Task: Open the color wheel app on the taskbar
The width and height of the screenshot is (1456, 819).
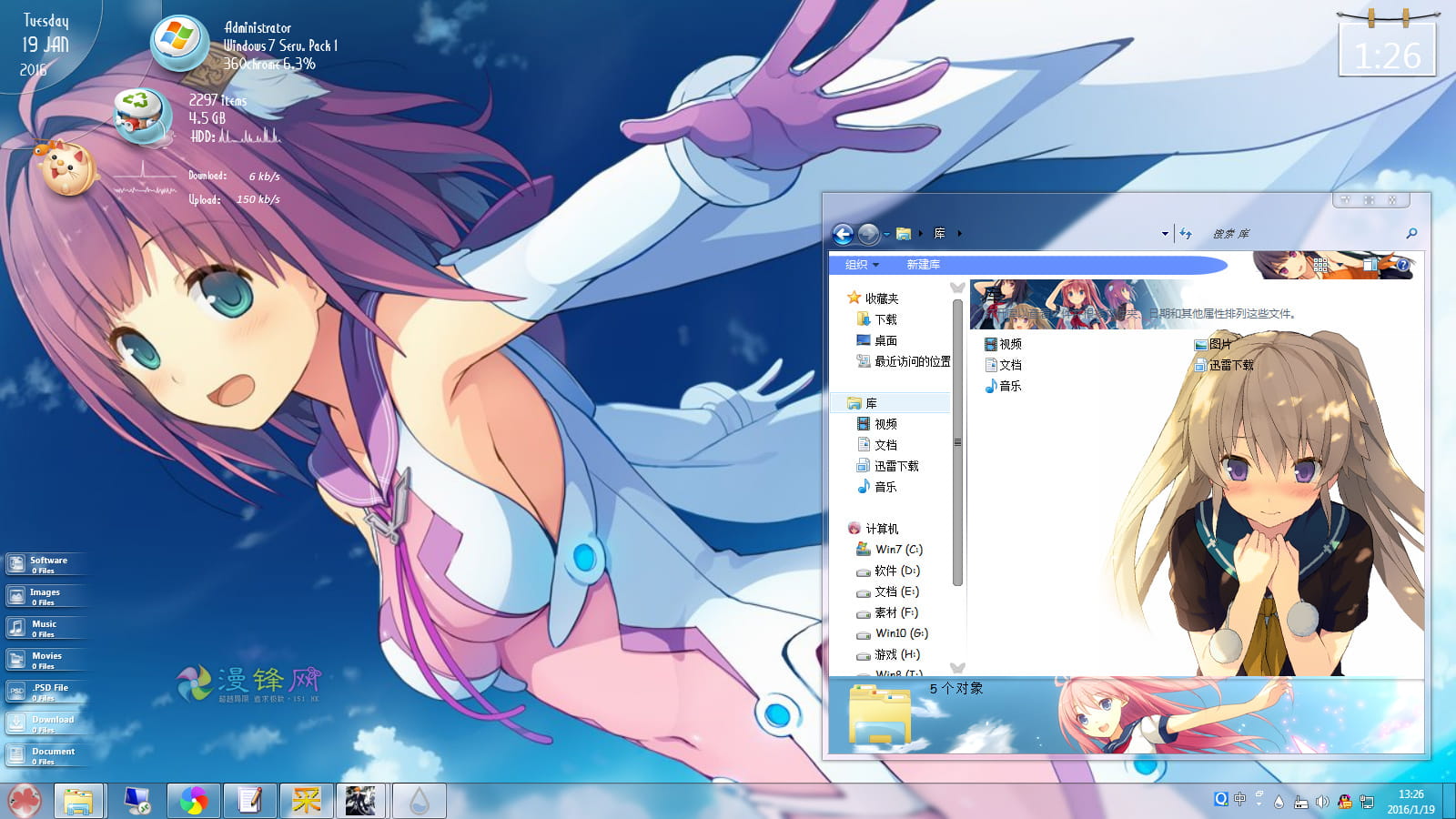Action: (x=194, y=801)
